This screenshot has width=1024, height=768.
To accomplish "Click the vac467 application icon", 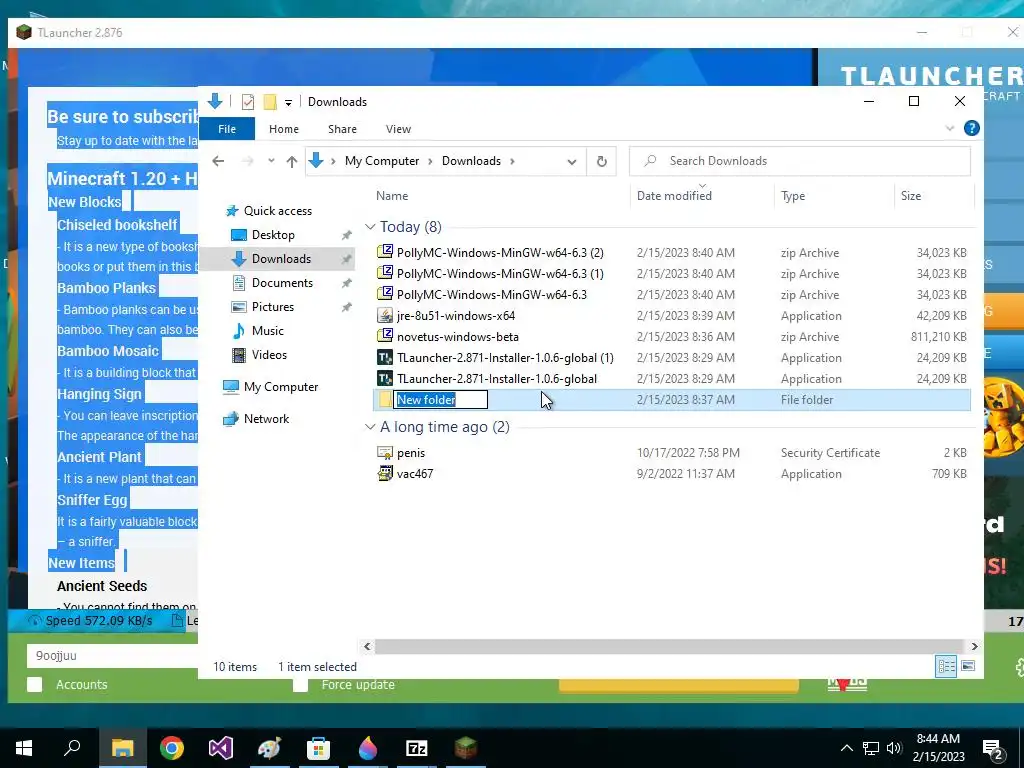I will pos(385,474).
